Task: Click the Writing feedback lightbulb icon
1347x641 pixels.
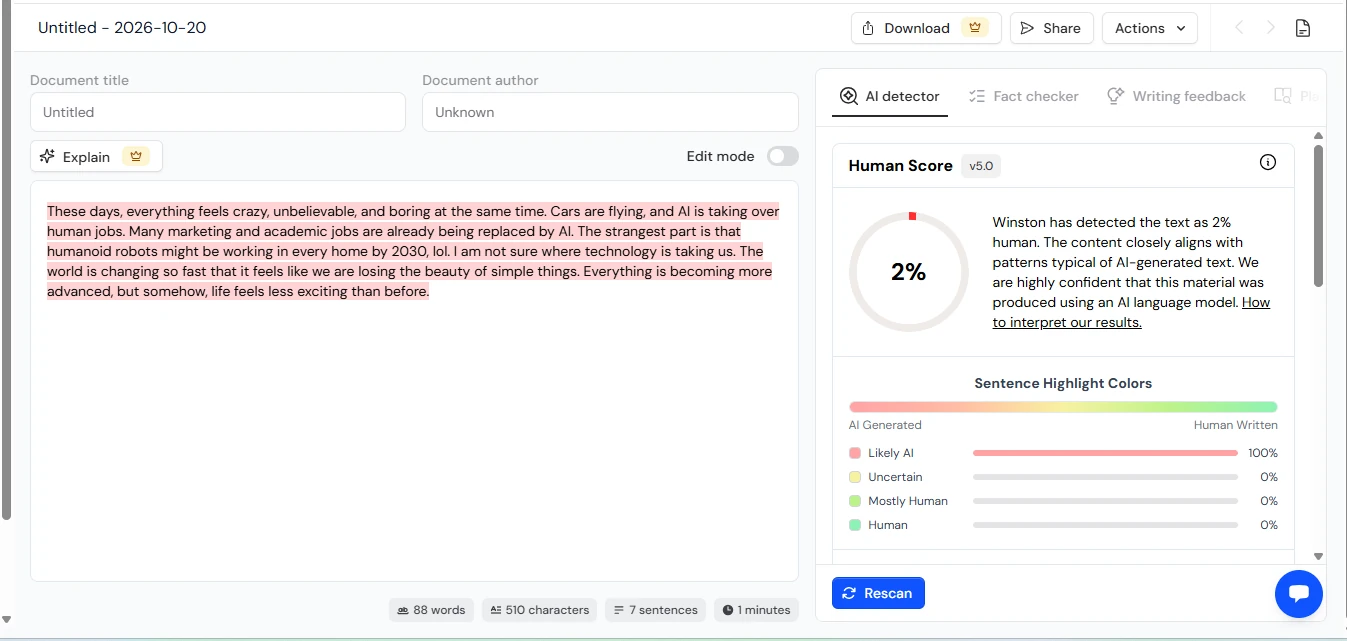Action: [x=1115, y=96]
